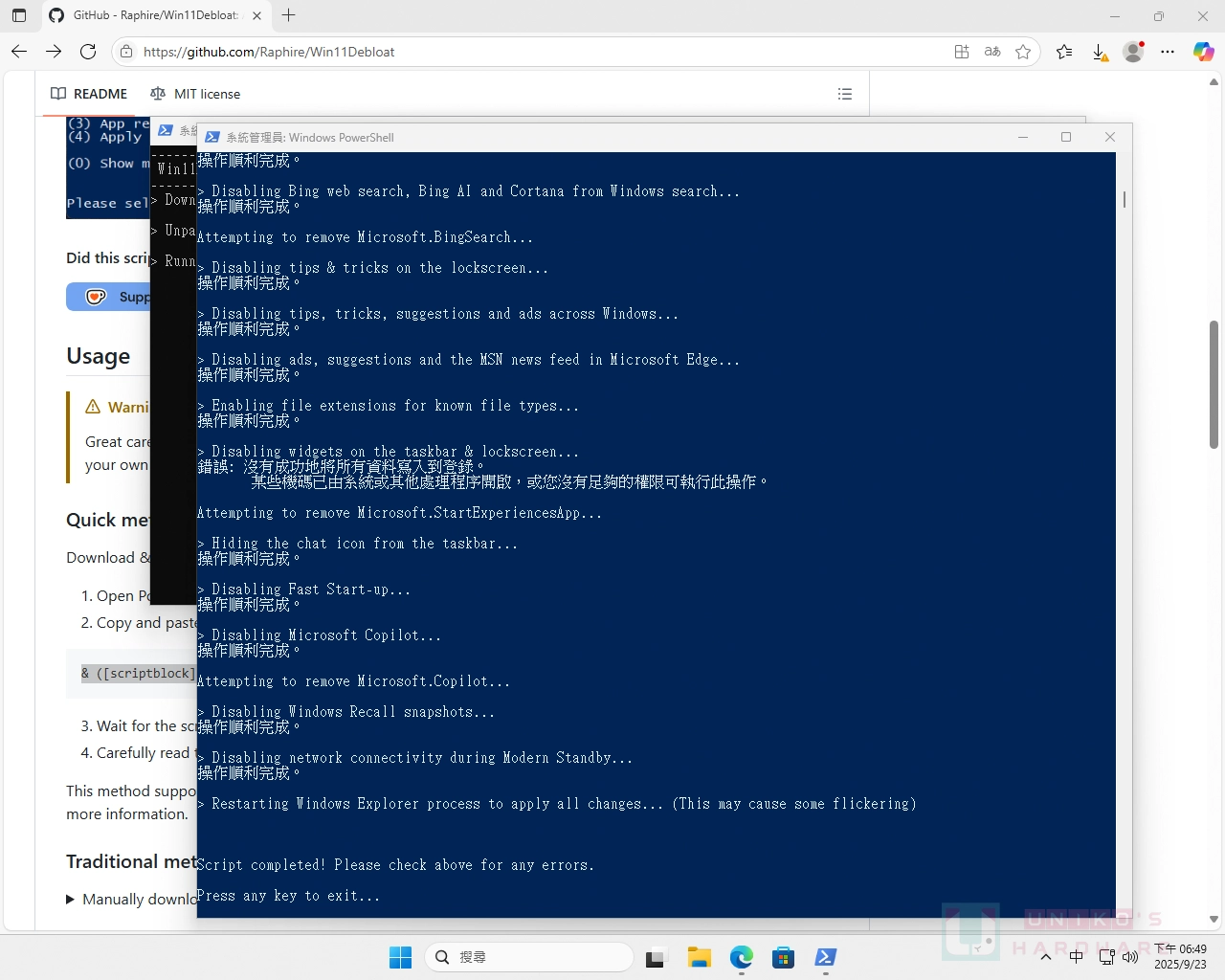Click PowerShell title bar icon
Screen dimensions: 1225x980
point(212,137)
